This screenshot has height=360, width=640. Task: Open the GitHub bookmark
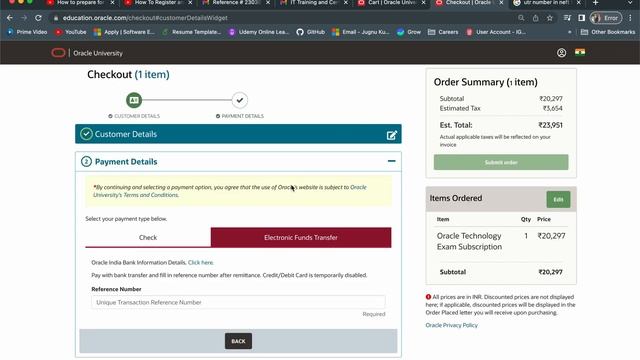tap(311, 32)
